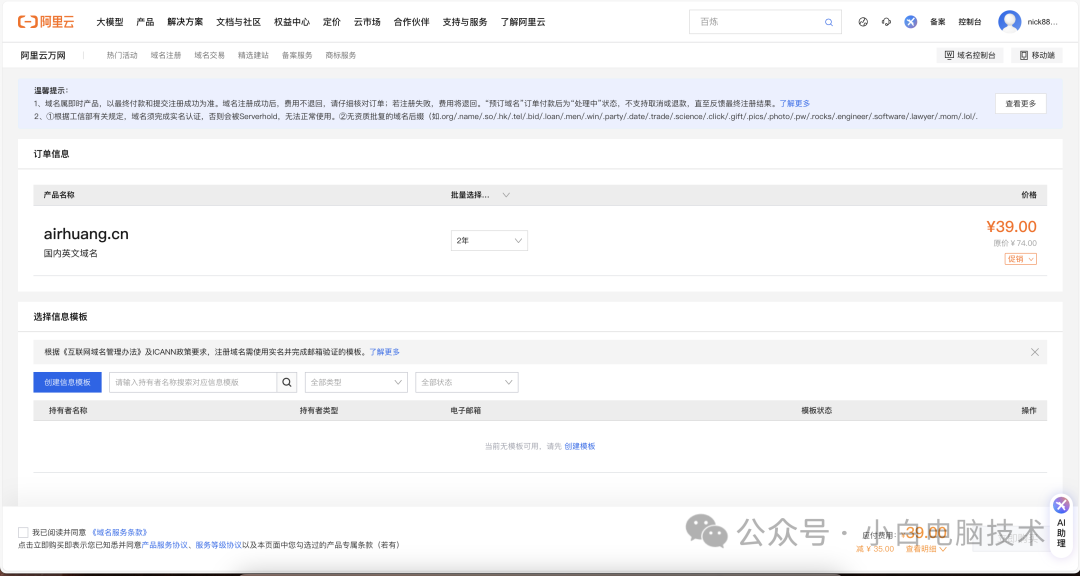Open the 大模型 menu

tap(110, 22)
